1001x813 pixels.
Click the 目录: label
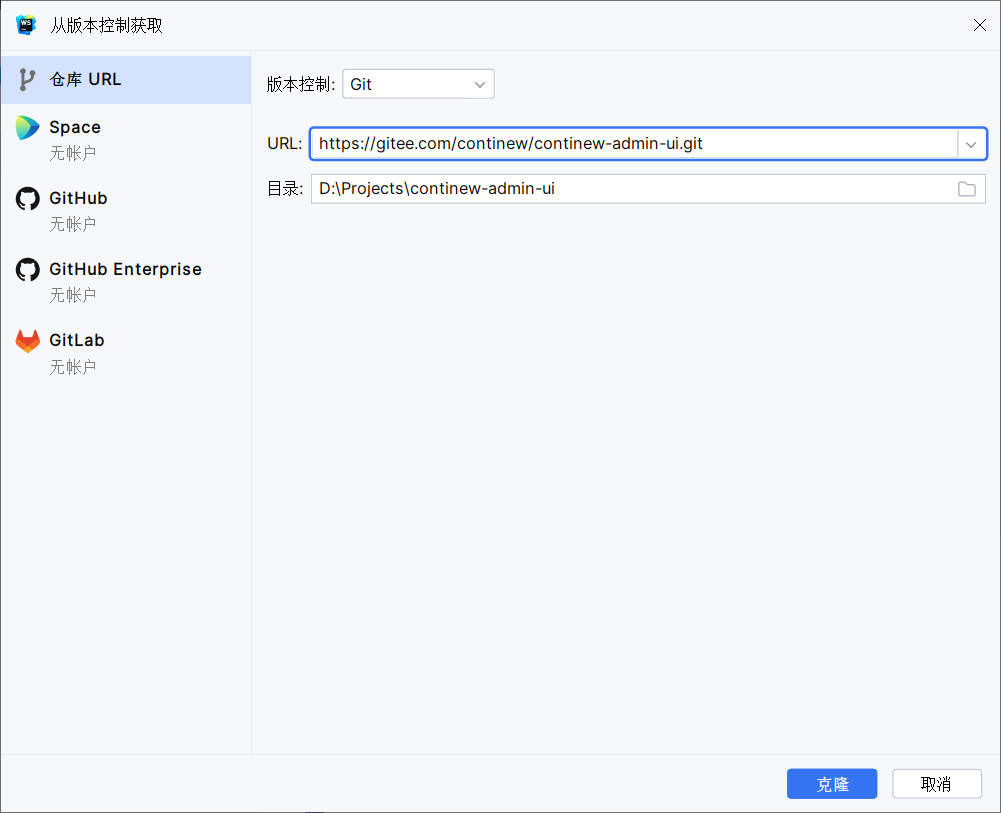click(285, 189)
